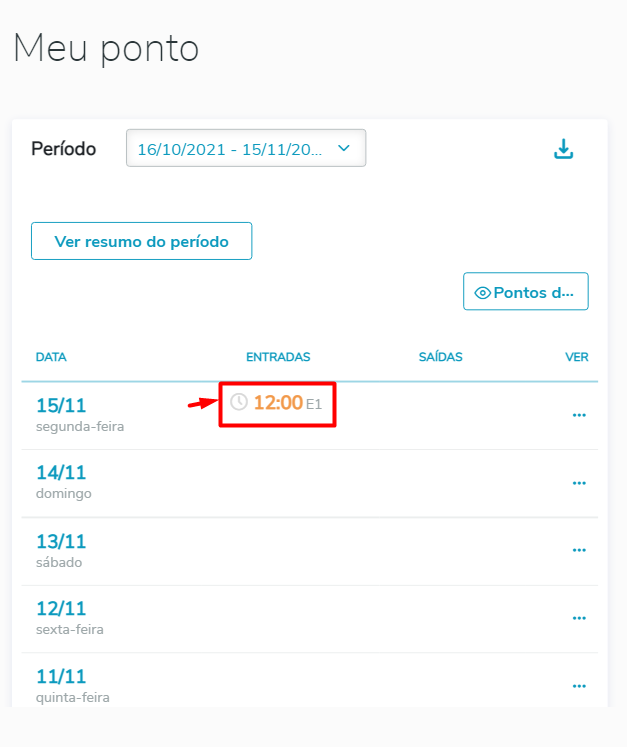This screenshot has width=627, height=747.
Task: Click the clock icon beside 12:00
Action: [x=238, y=402]
